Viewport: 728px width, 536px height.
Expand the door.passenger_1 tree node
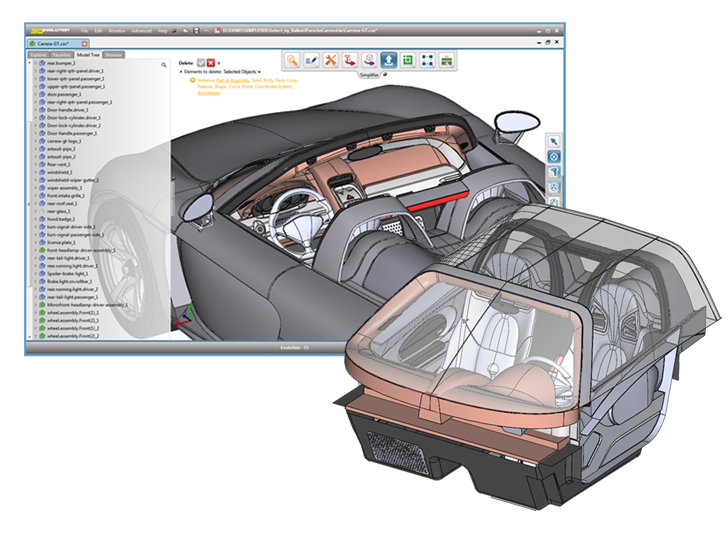(36, 94)
